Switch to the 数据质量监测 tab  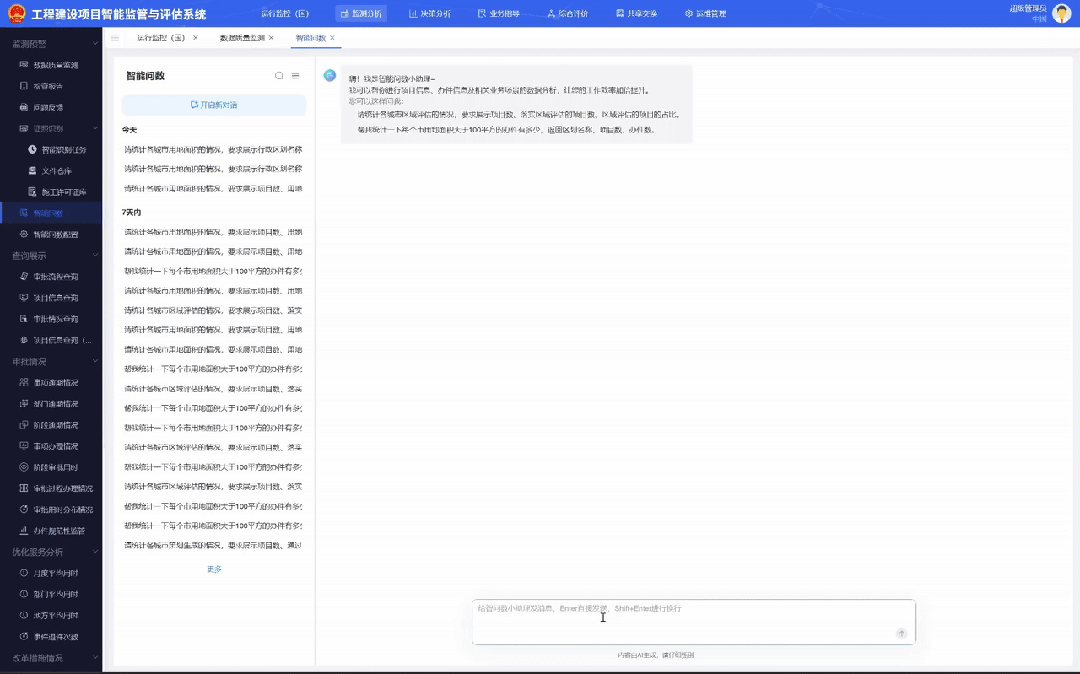tap(242, 38)
